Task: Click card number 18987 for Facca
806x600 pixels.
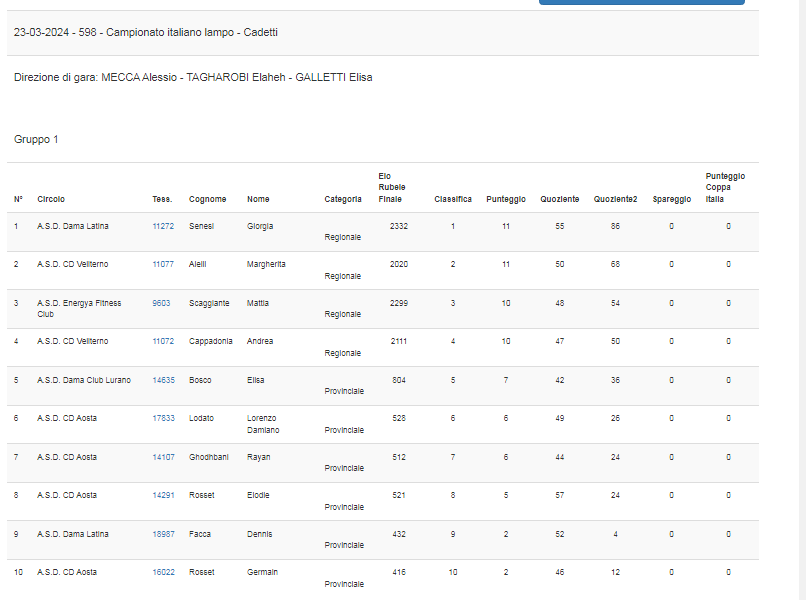Action: tap(163, 534)
